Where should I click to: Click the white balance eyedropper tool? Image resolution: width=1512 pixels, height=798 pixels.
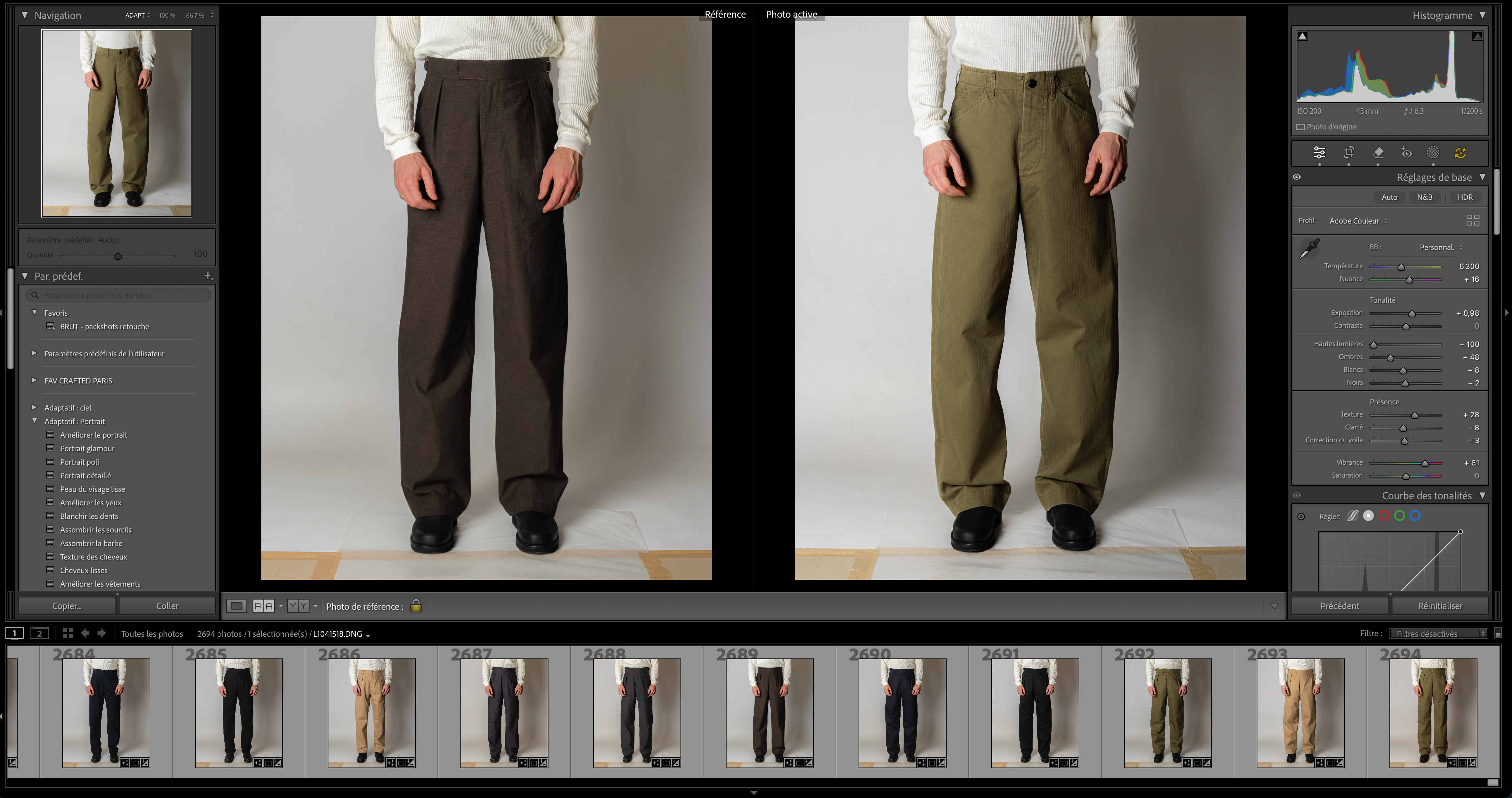point(1309,249)
